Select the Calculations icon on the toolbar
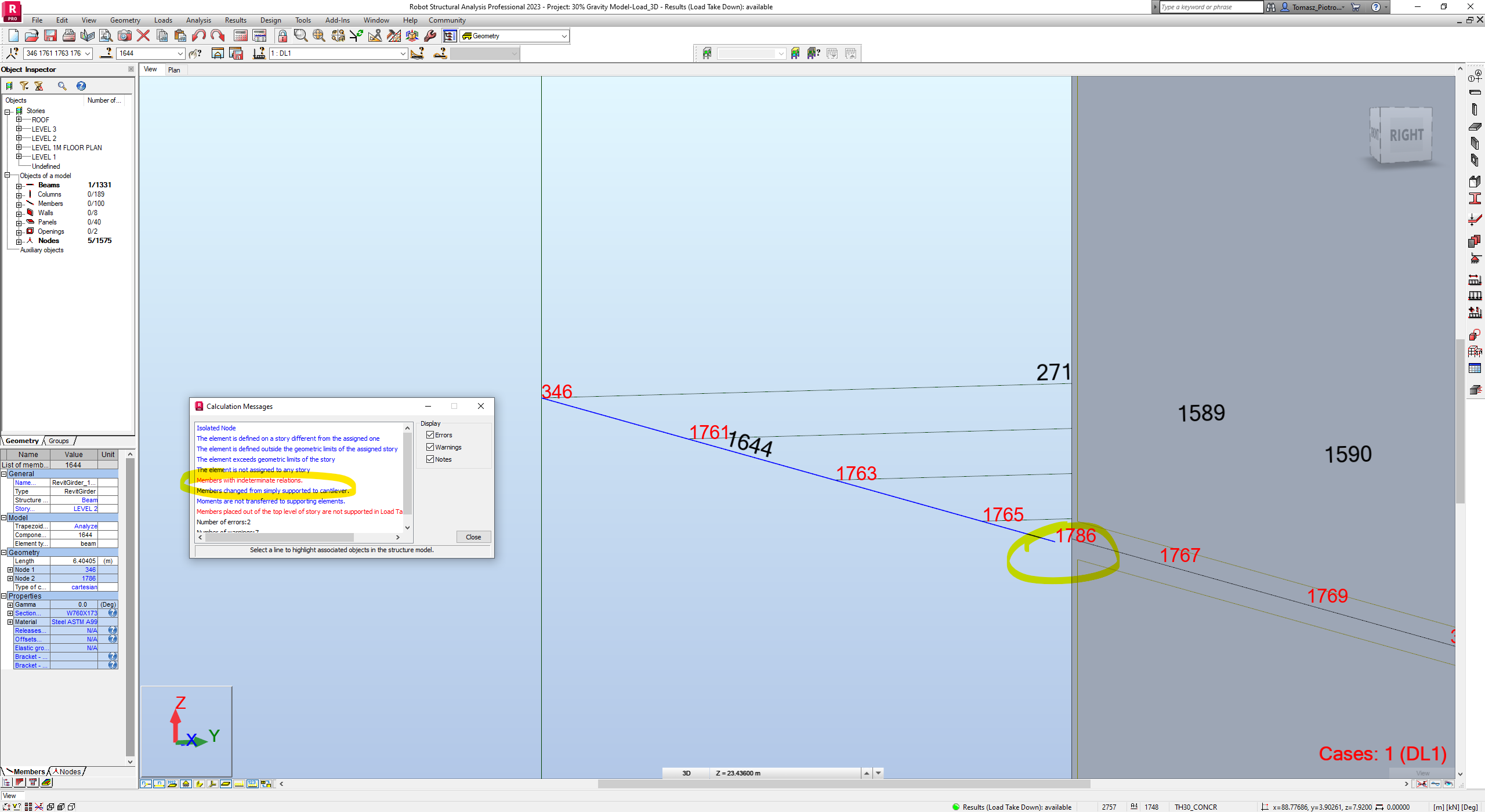 click(x=240, y=35)
